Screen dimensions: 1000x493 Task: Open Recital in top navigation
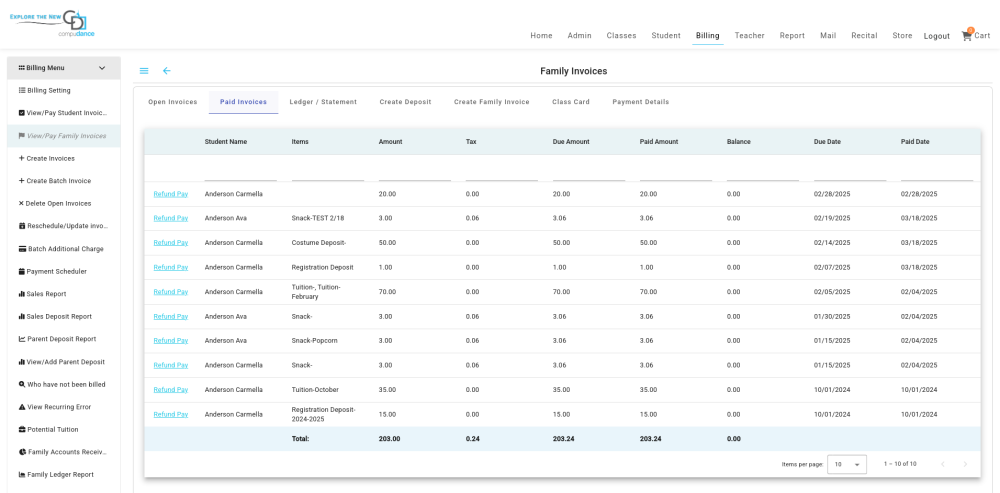[x=864, y=36]
